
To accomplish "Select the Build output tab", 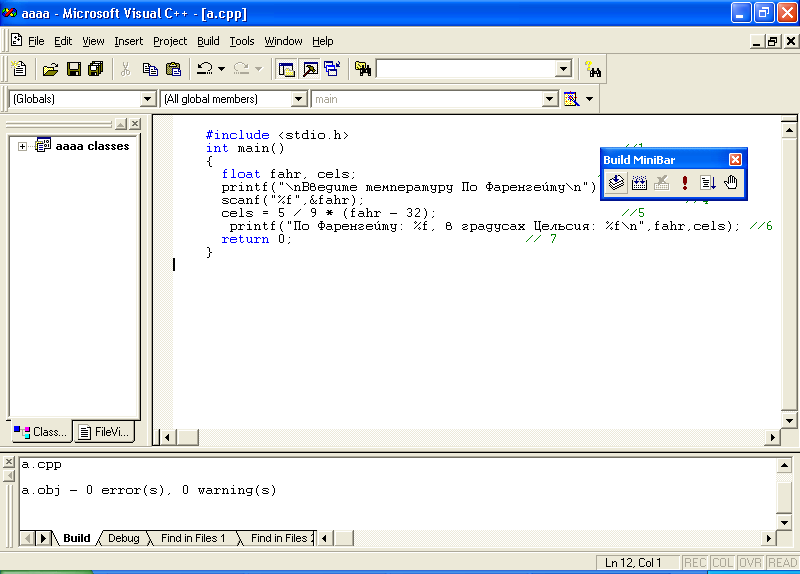I will pos(77,538).
